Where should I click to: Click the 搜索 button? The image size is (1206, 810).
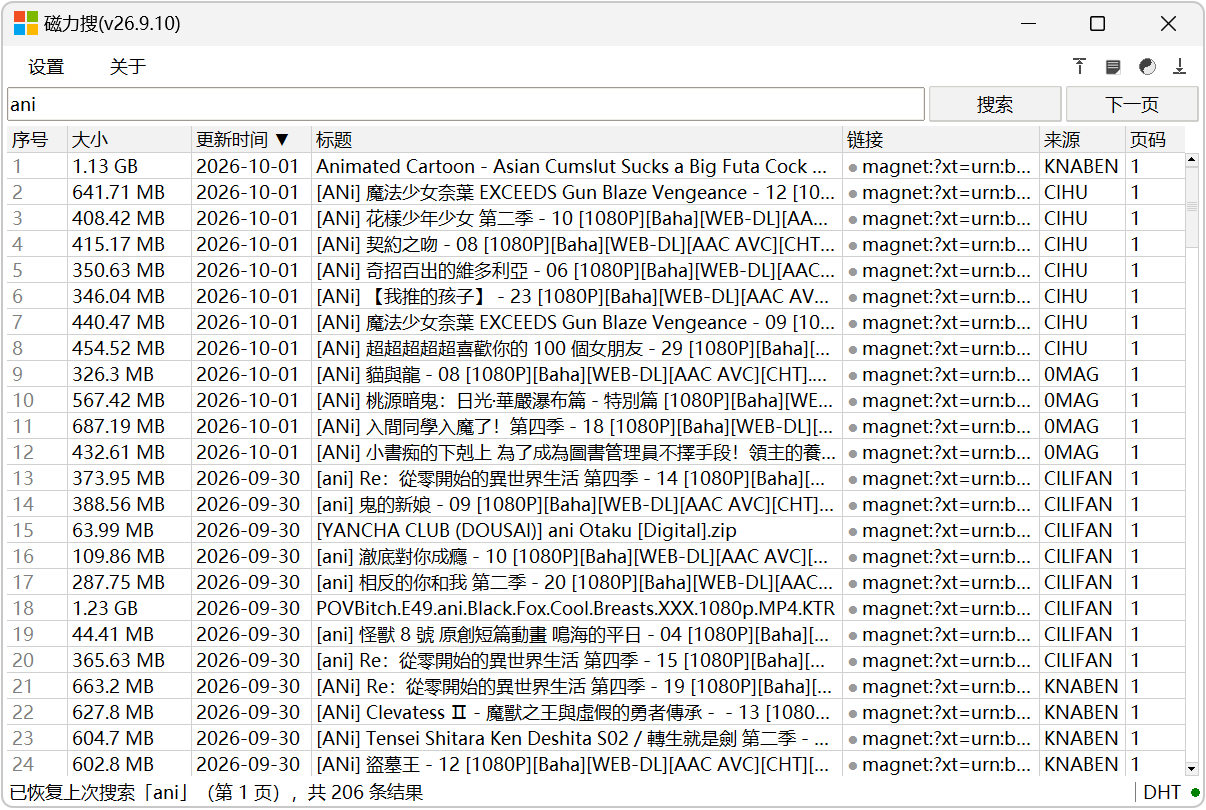tap(995, 104)
